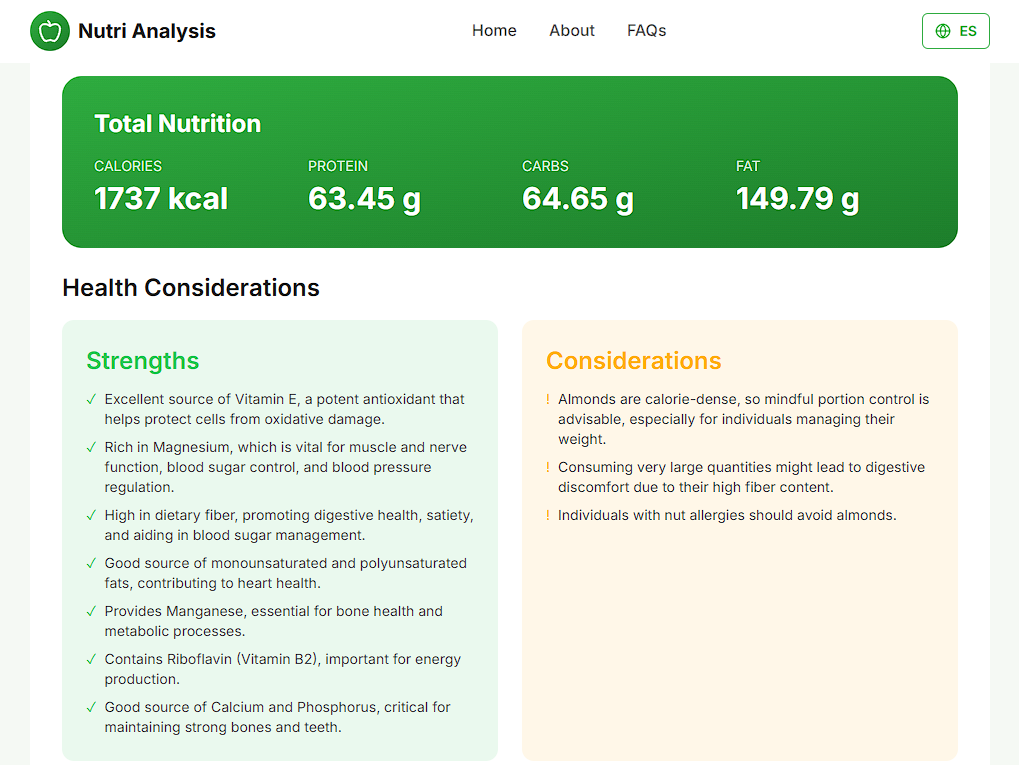The image size is (1019, 765).
Task: Click checkmark beside Rich in Magnesium
Action: [91, 447]
